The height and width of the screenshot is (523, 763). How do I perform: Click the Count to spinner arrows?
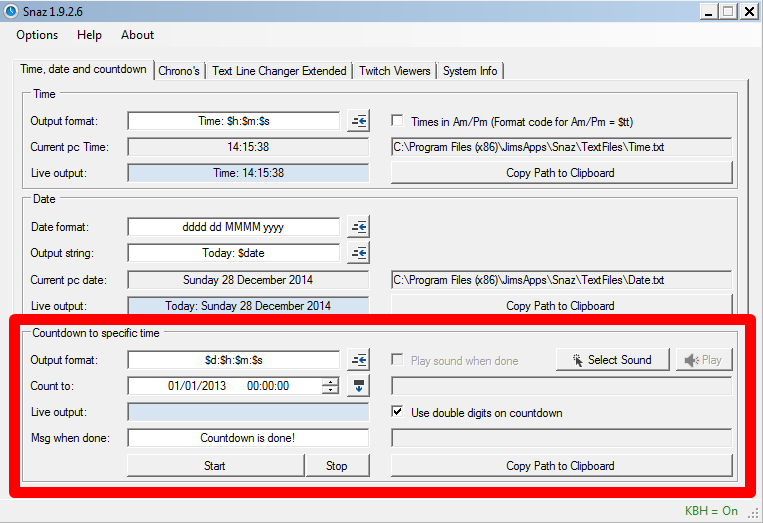[x=330, y=386]
